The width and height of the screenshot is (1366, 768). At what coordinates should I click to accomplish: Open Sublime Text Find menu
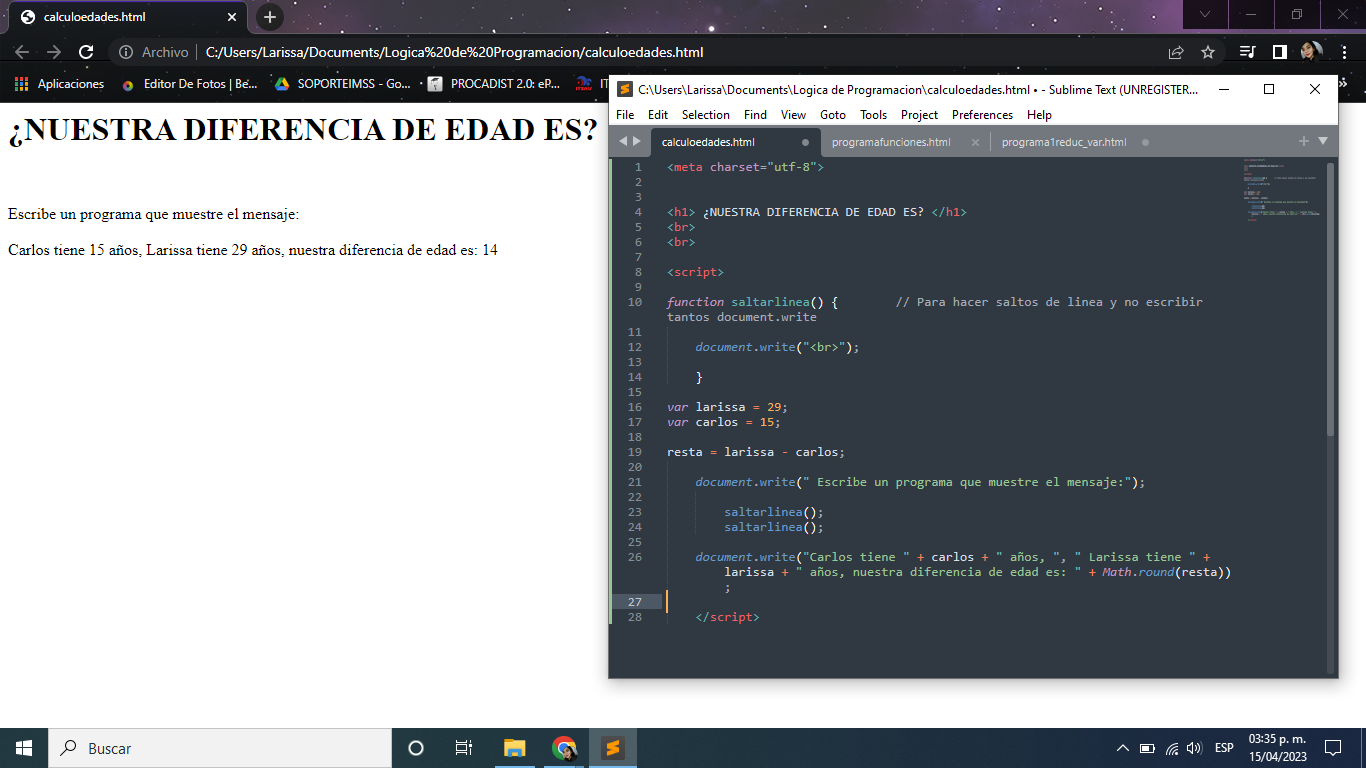(x=755, y=115)
